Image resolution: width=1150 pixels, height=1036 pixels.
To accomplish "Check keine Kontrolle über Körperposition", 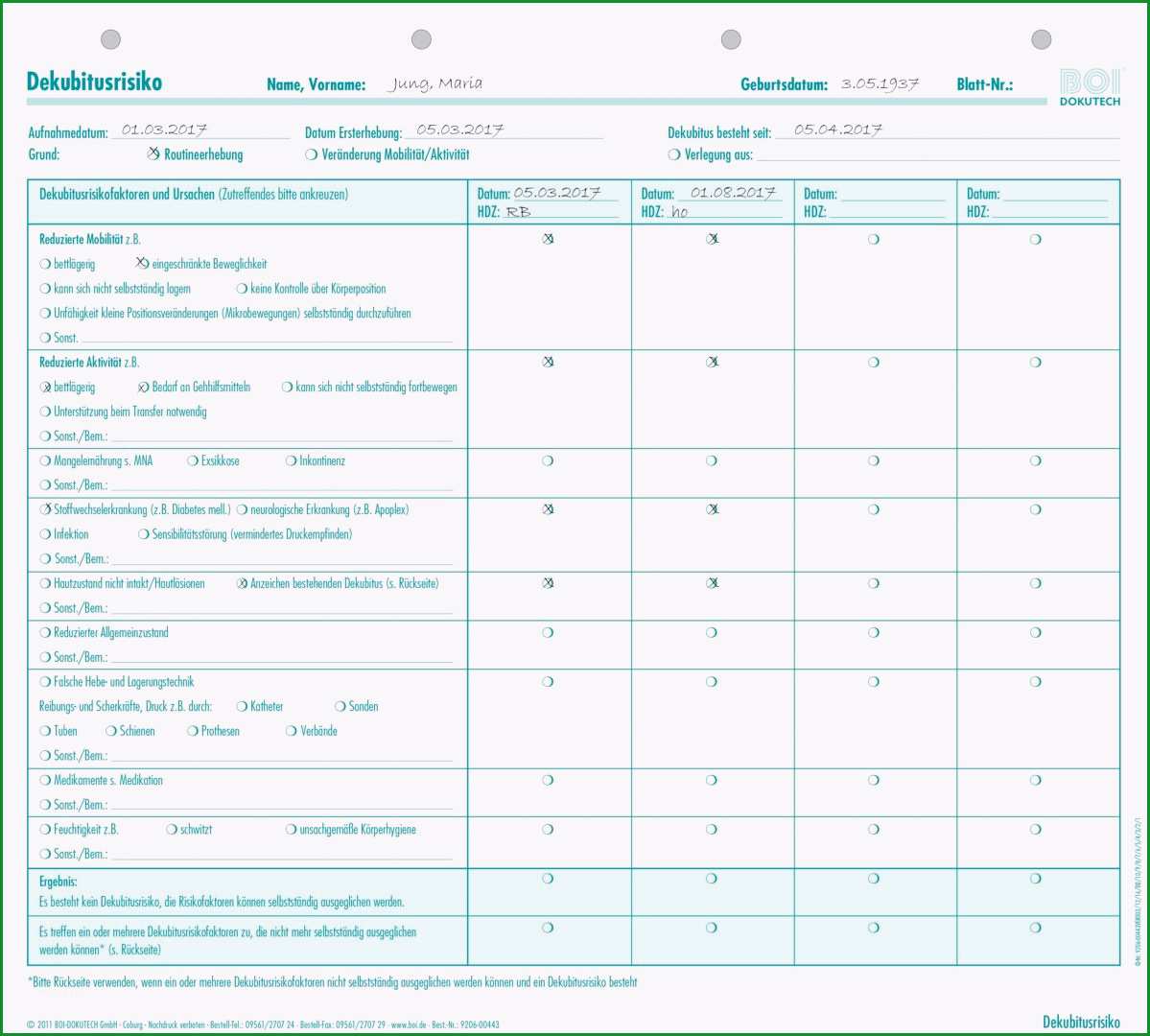I will 242,289.
